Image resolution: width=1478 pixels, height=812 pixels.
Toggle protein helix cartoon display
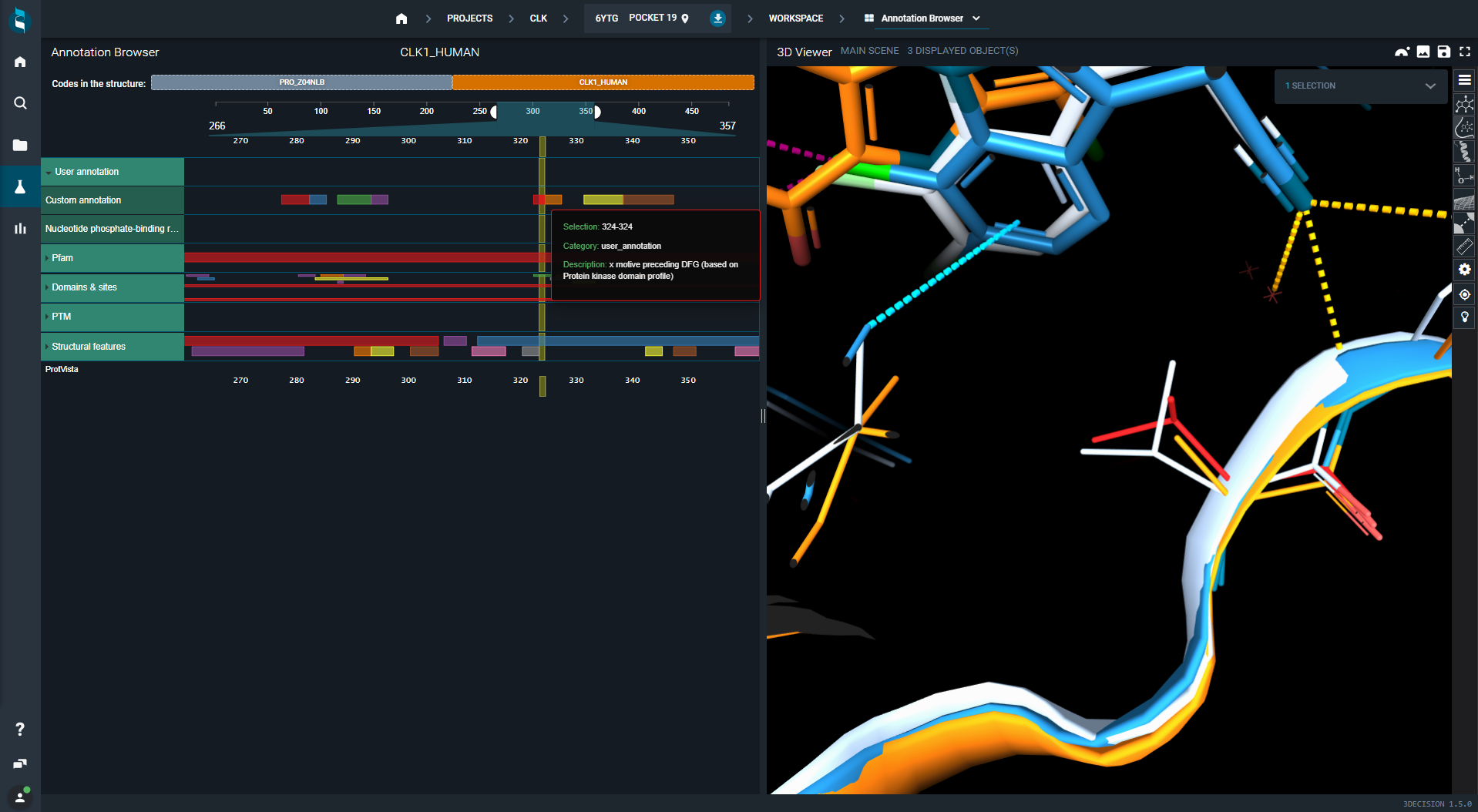[1465, 152]
